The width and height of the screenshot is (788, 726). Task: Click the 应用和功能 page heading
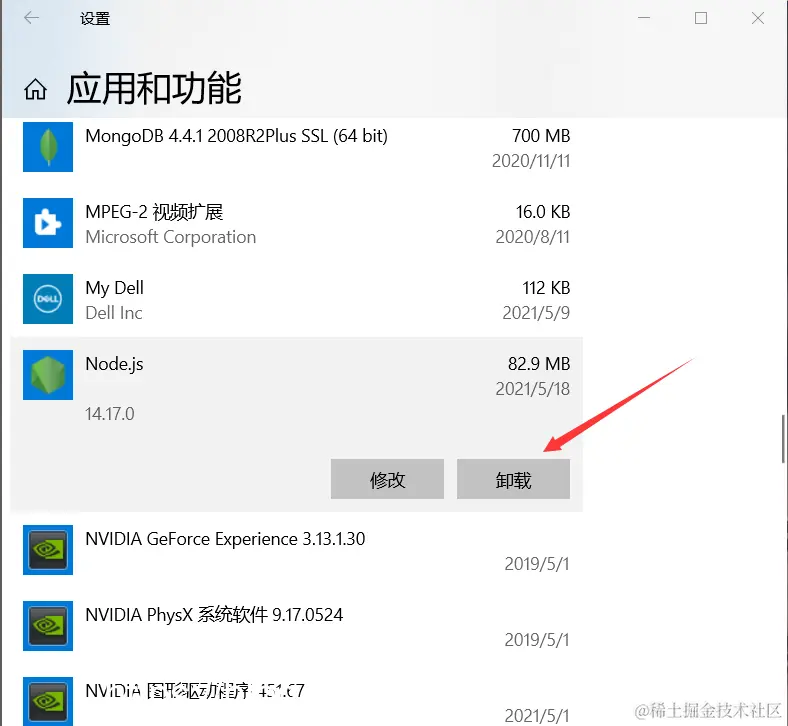click(154, 88)
